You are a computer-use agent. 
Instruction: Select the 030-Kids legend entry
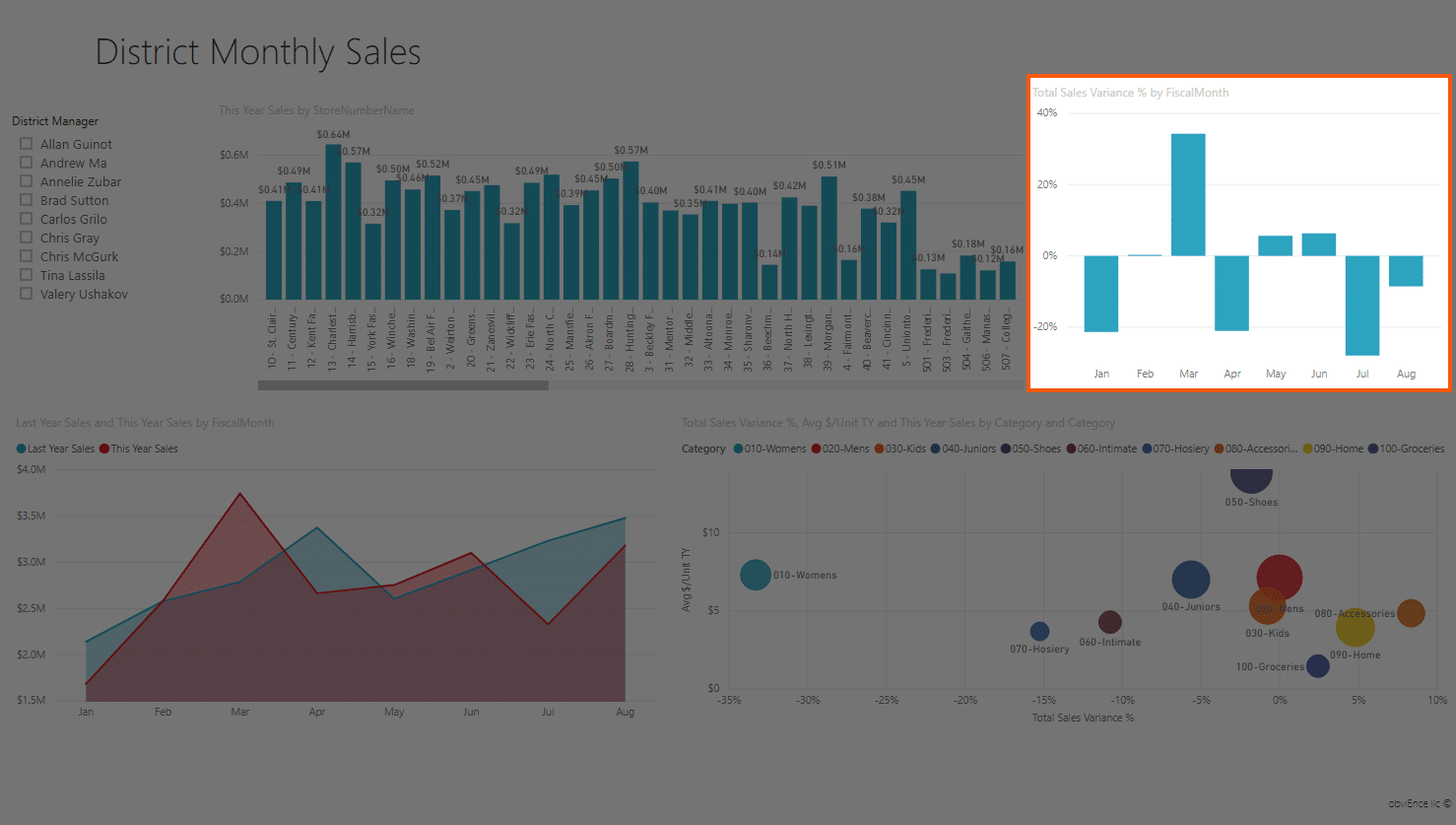[x=900, y=449]
